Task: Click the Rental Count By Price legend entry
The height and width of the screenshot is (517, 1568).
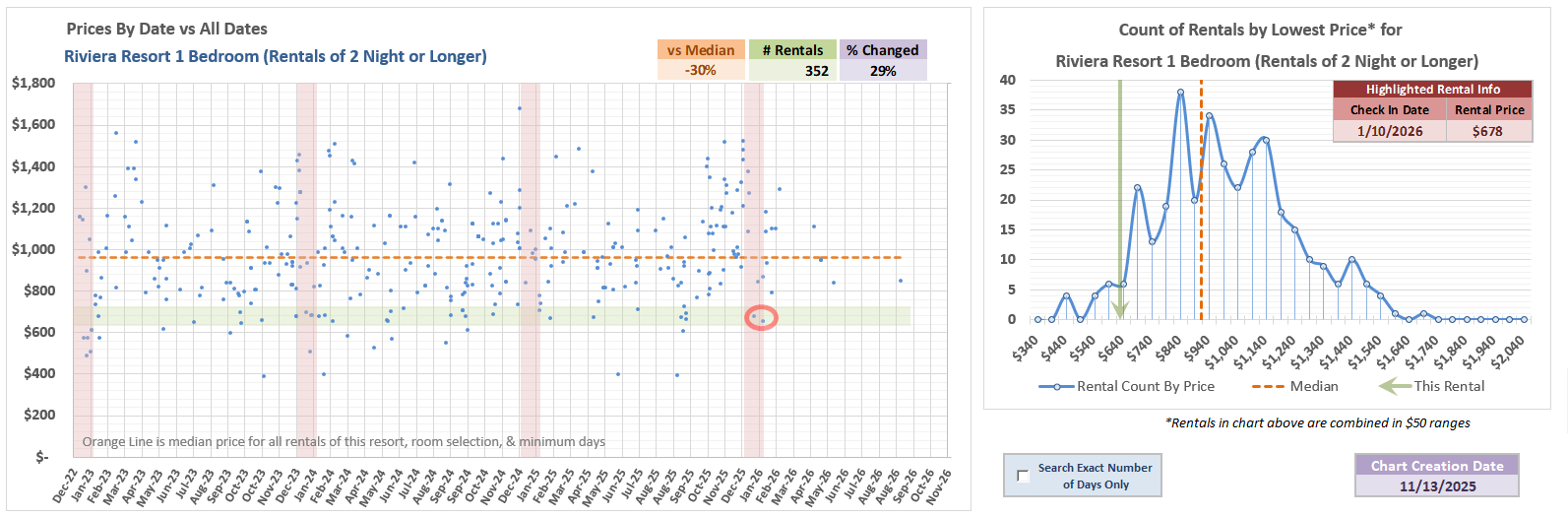Action: [1127, 386]
